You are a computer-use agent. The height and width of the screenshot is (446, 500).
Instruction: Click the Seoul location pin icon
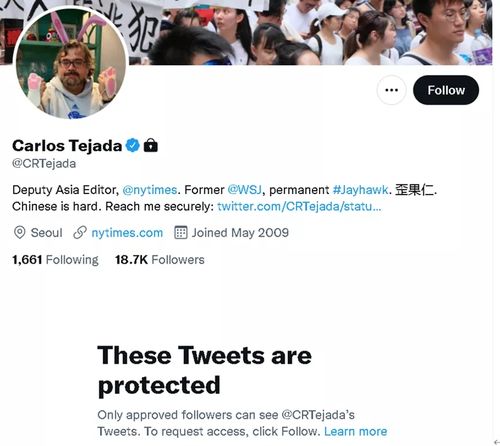[20, 233]
